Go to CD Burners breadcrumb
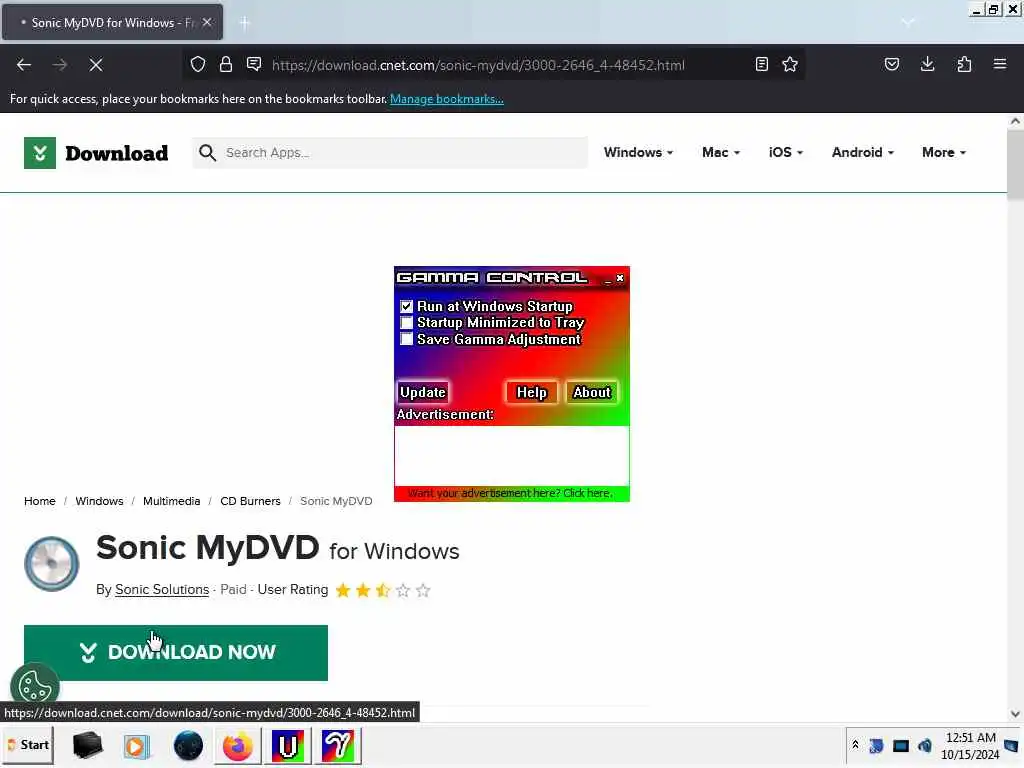Viewport: 1024px width, 768px height. [x=250, y=501]
